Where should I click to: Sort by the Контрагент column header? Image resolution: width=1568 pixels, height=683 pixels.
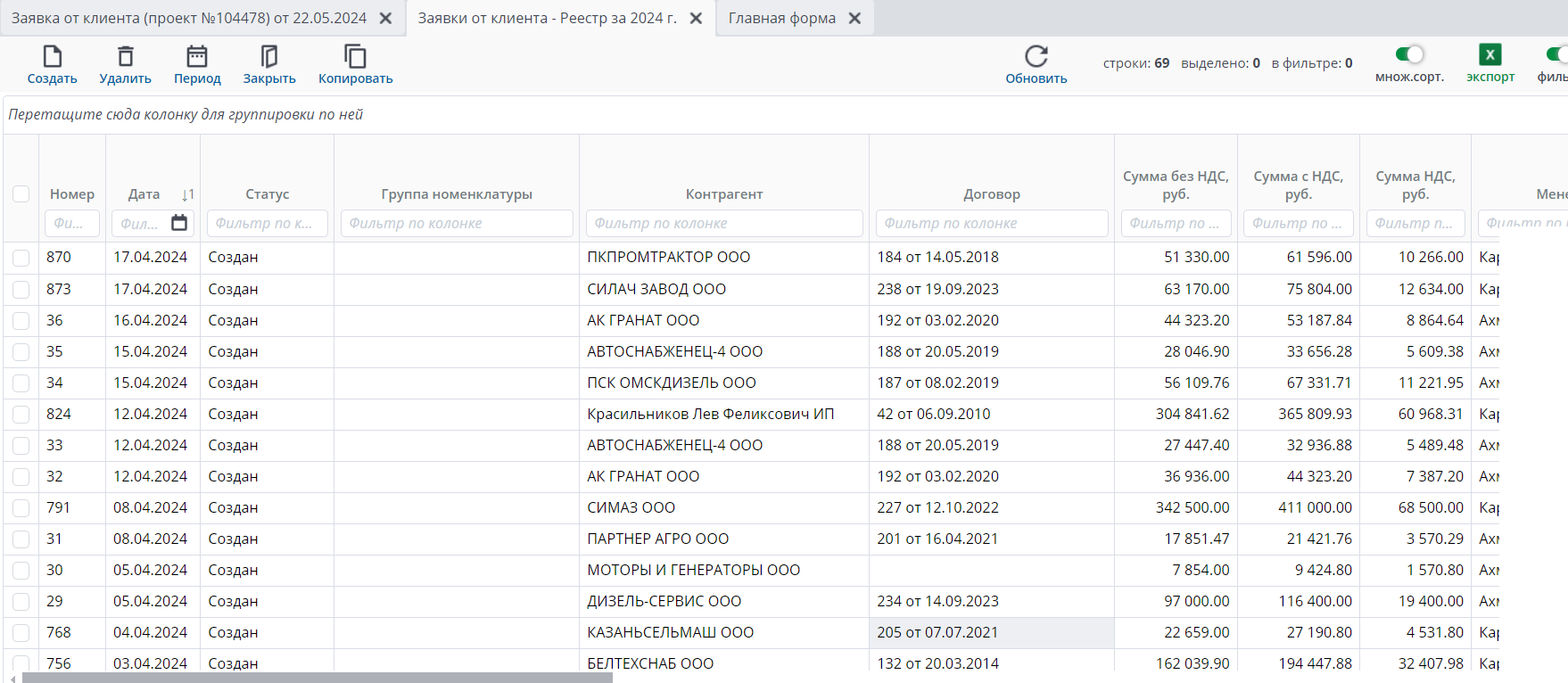[x=723, y=194]
